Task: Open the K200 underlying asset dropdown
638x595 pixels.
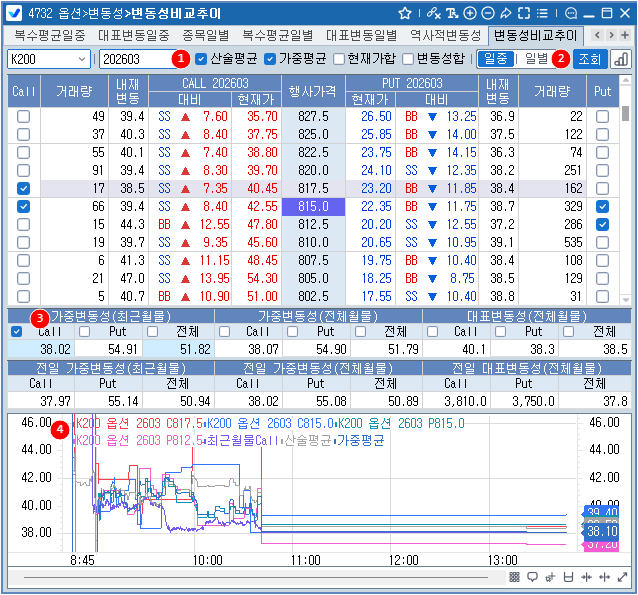Action: tap(47, 59)
